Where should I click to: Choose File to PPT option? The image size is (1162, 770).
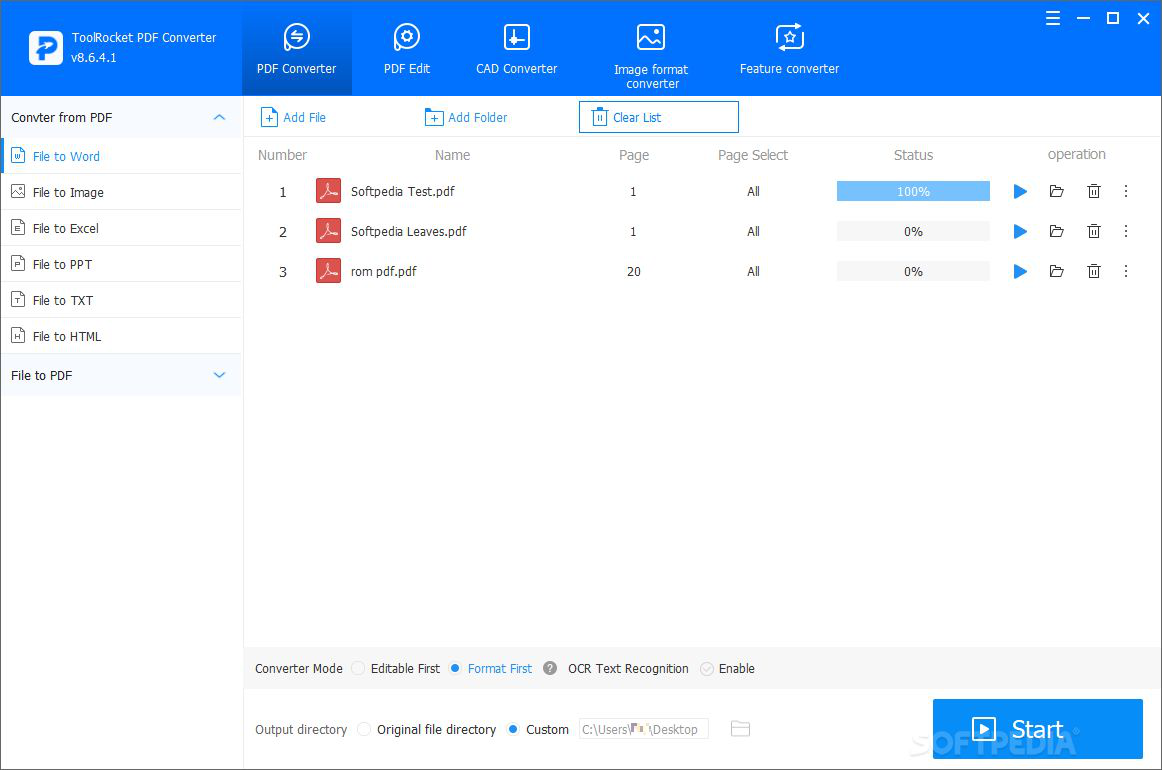click(x=121, y=264)
